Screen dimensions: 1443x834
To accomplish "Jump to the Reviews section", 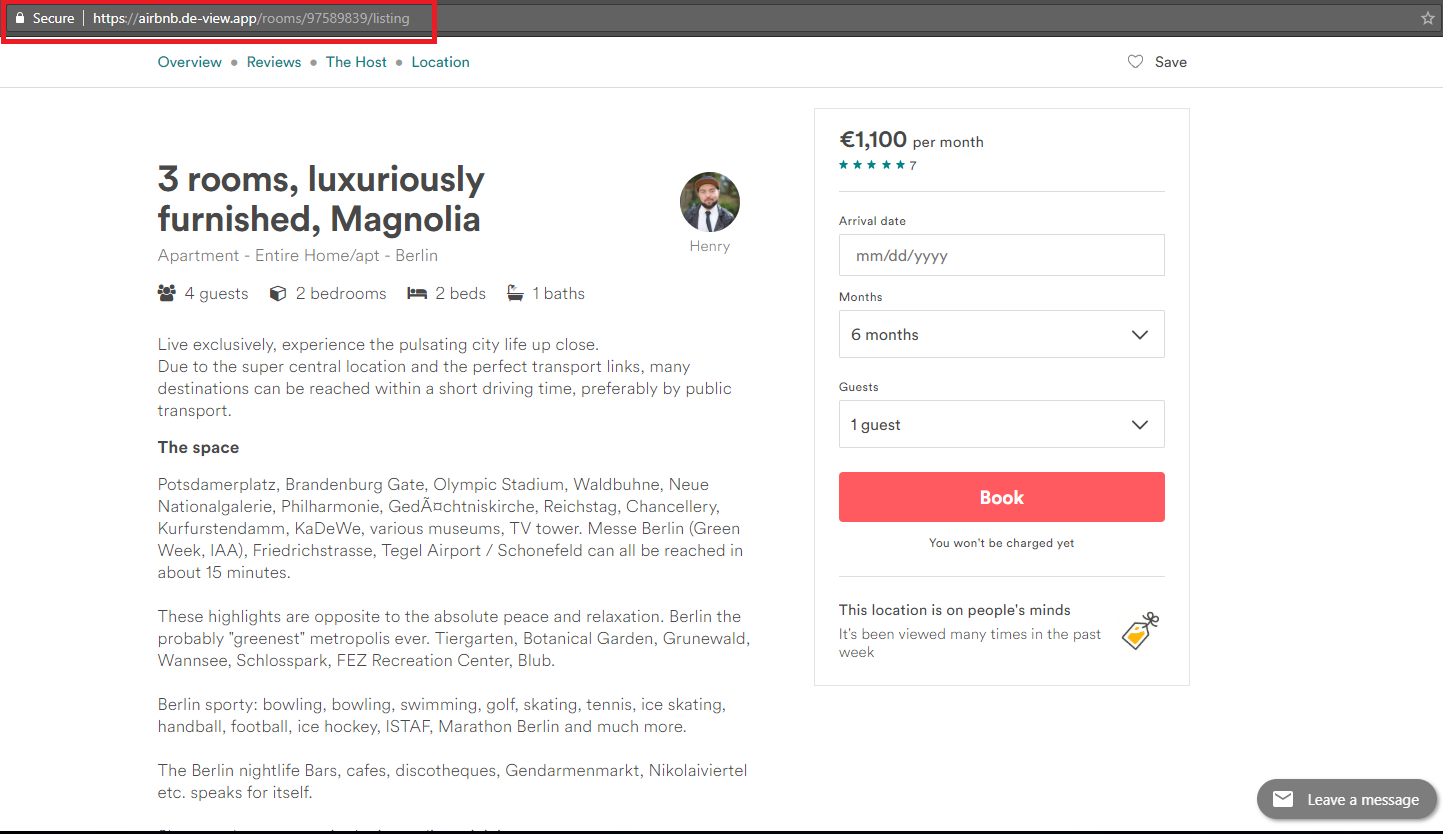I will coord(274,62).
